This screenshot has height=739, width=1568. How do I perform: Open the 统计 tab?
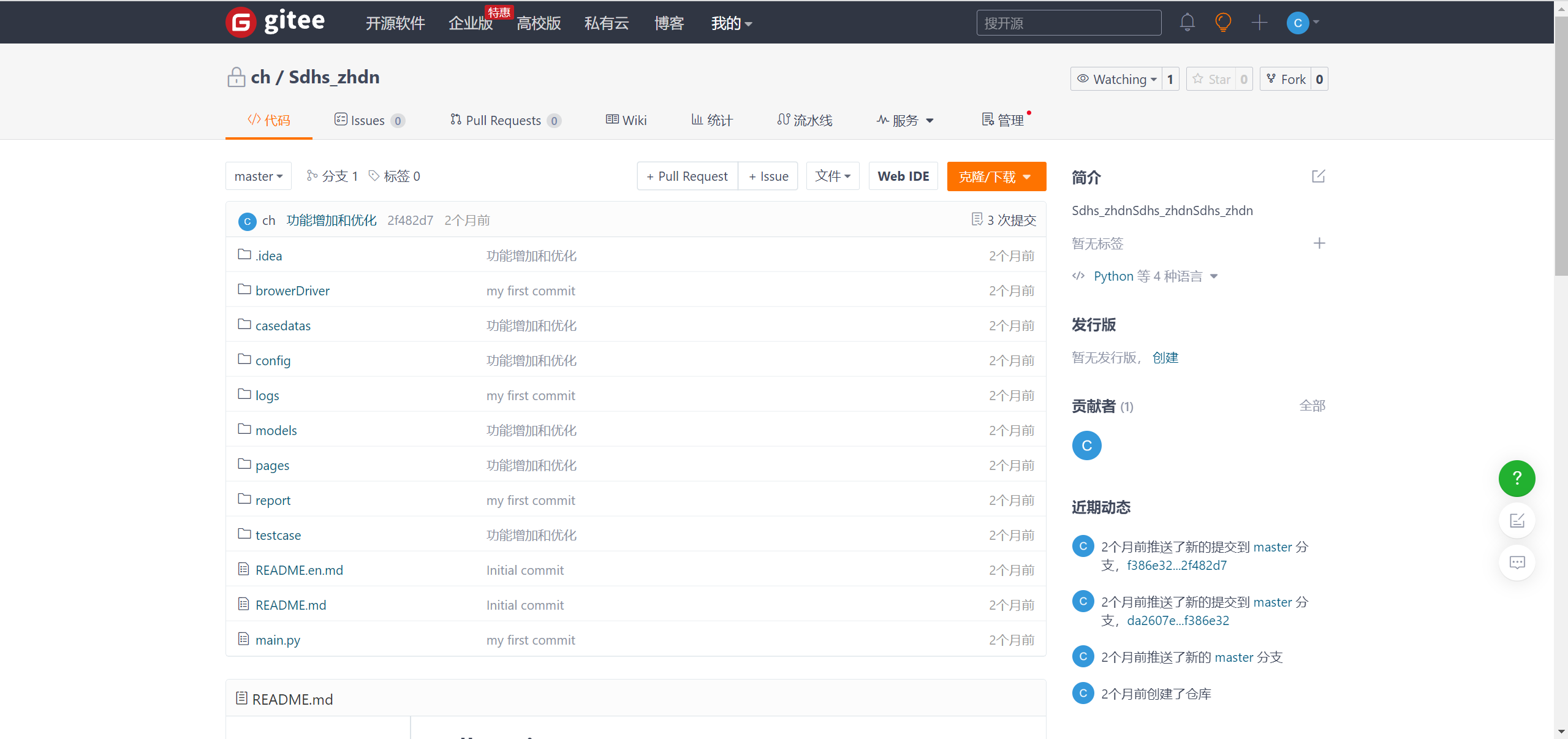(712, 120)
